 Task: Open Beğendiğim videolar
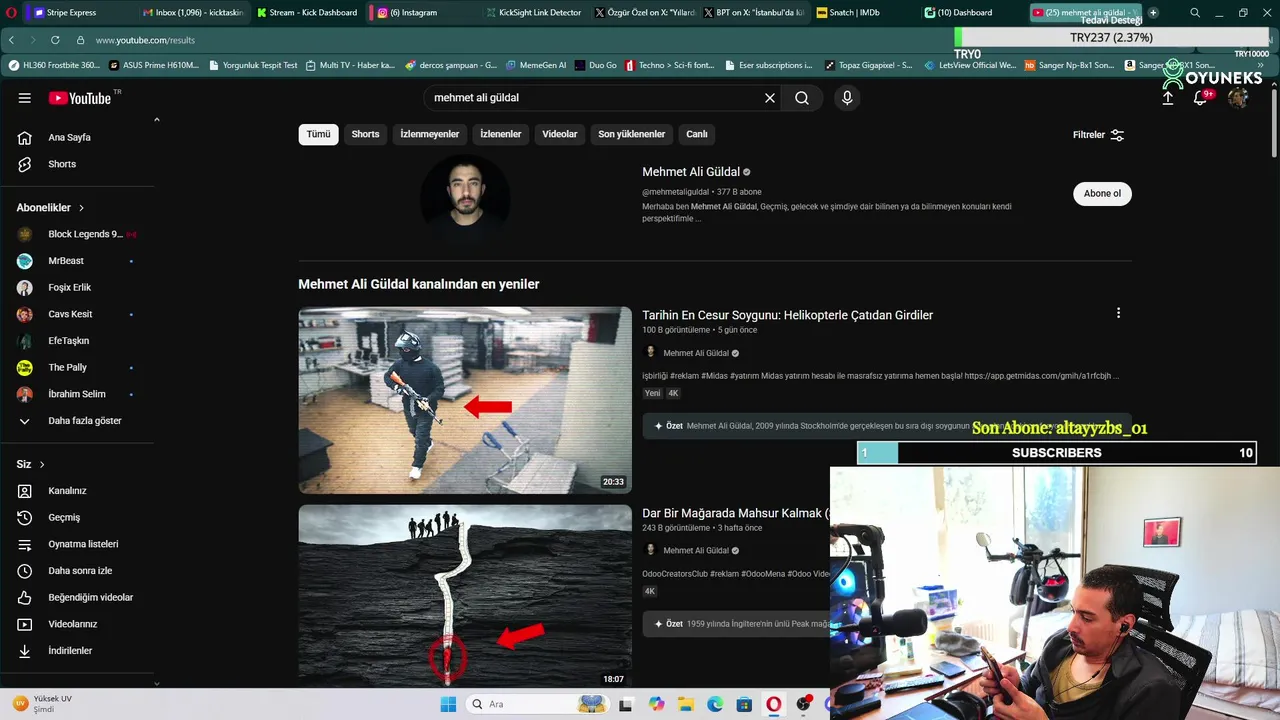coord(77,597)
